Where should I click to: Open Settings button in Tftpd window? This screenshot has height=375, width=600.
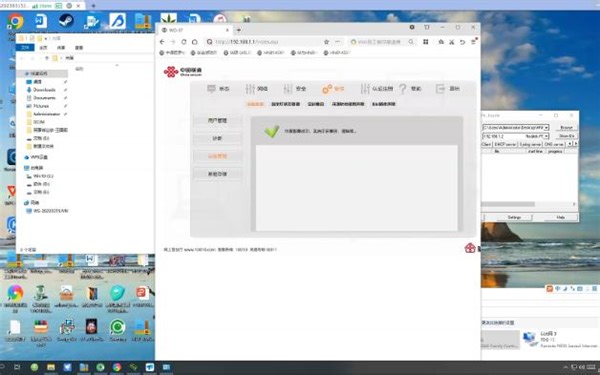[x=514, y=217]
